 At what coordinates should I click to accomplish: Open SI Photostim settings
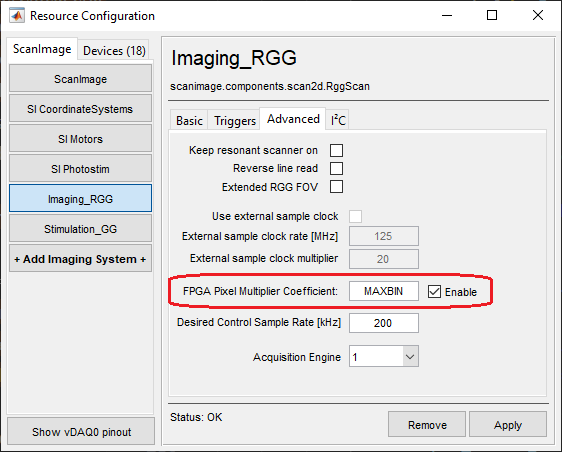pos(80,169)
